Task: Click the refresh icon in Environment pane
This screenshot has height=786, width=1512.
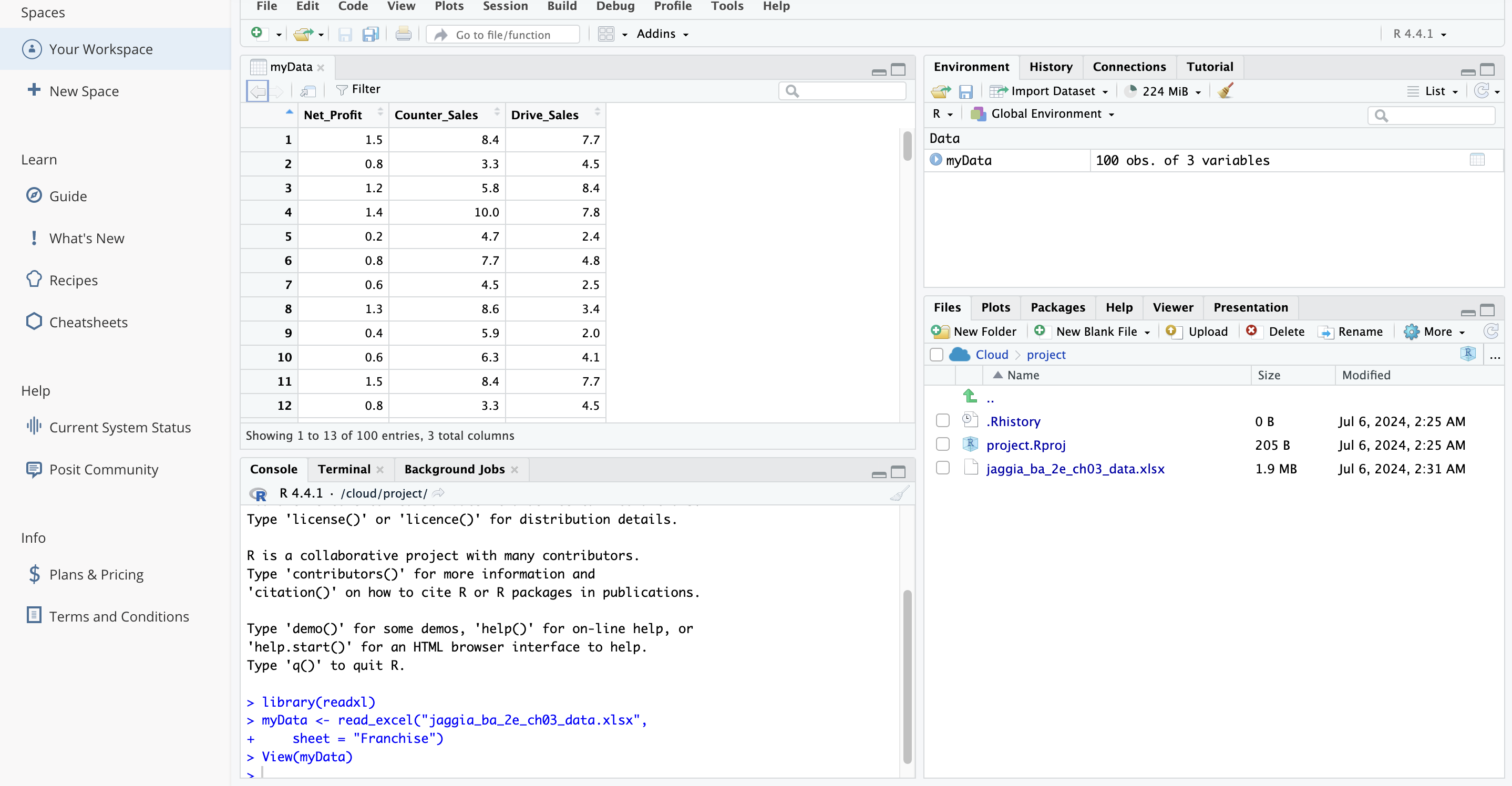Action: 1483,90
